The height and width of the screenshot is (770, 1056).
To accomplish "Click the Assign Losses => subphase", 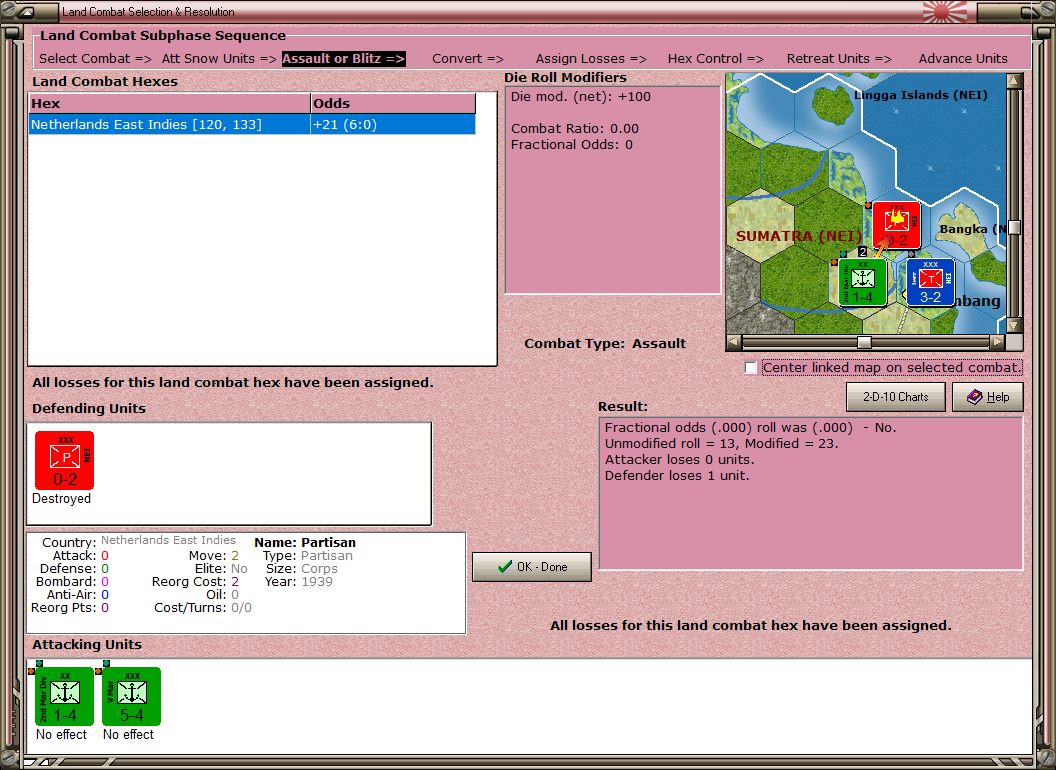I will [591, 59].
